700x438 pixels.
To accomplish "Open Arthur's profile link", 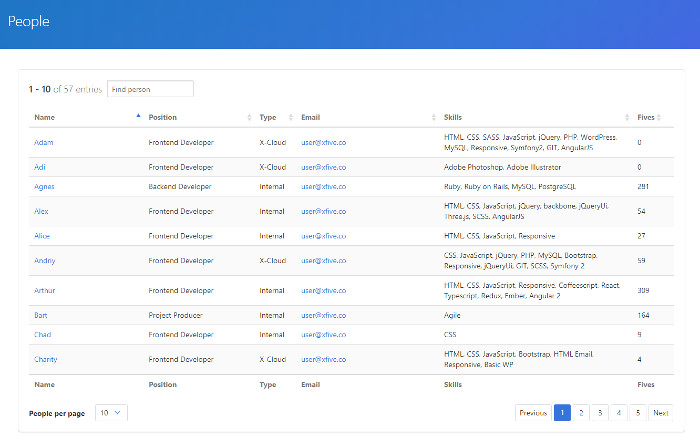I will point(45,290).
